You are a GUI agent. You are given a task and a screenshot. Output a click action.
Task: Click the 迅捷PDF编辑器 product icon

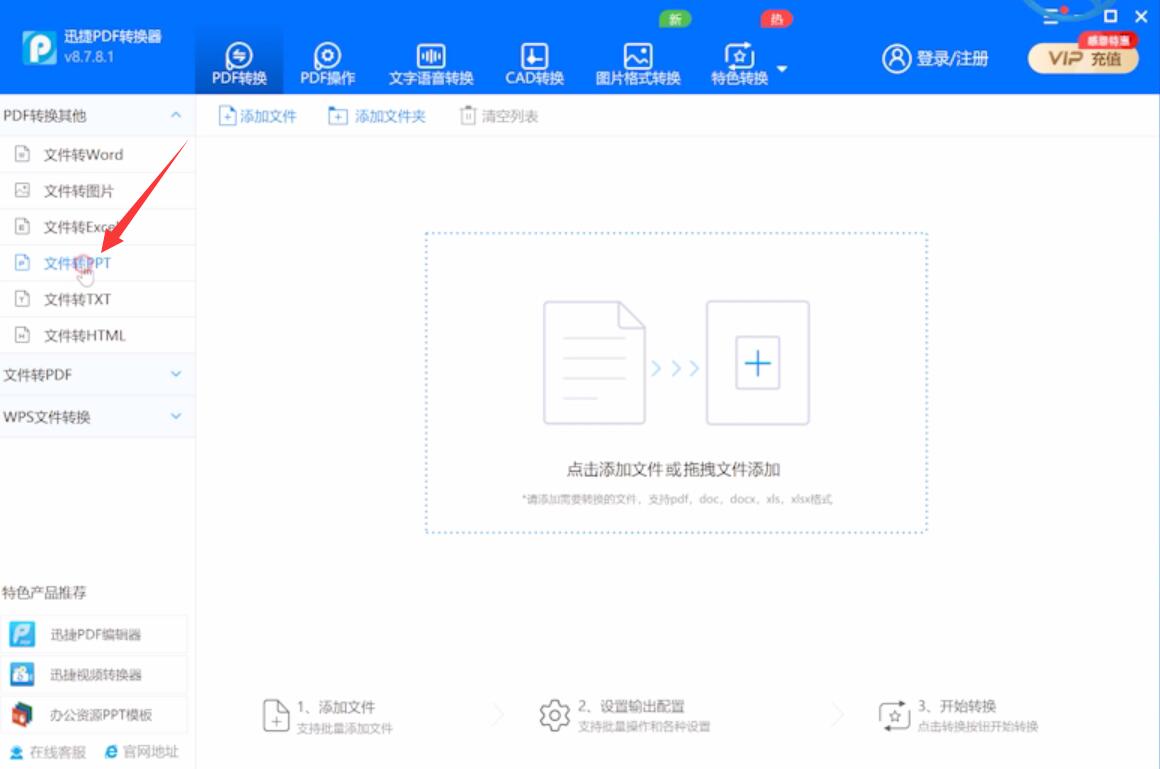[x=22, y=634]
